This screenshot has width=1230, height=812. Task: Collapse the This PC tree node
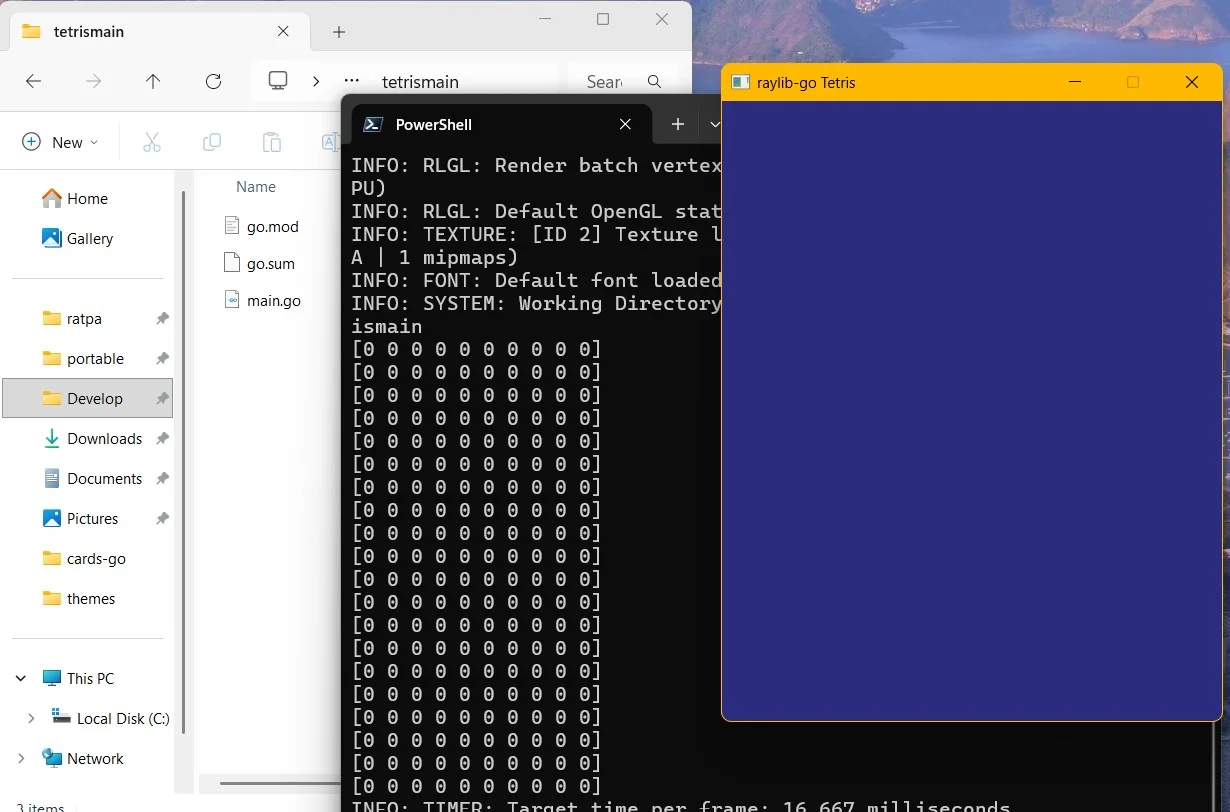click(x=21, y=678)
